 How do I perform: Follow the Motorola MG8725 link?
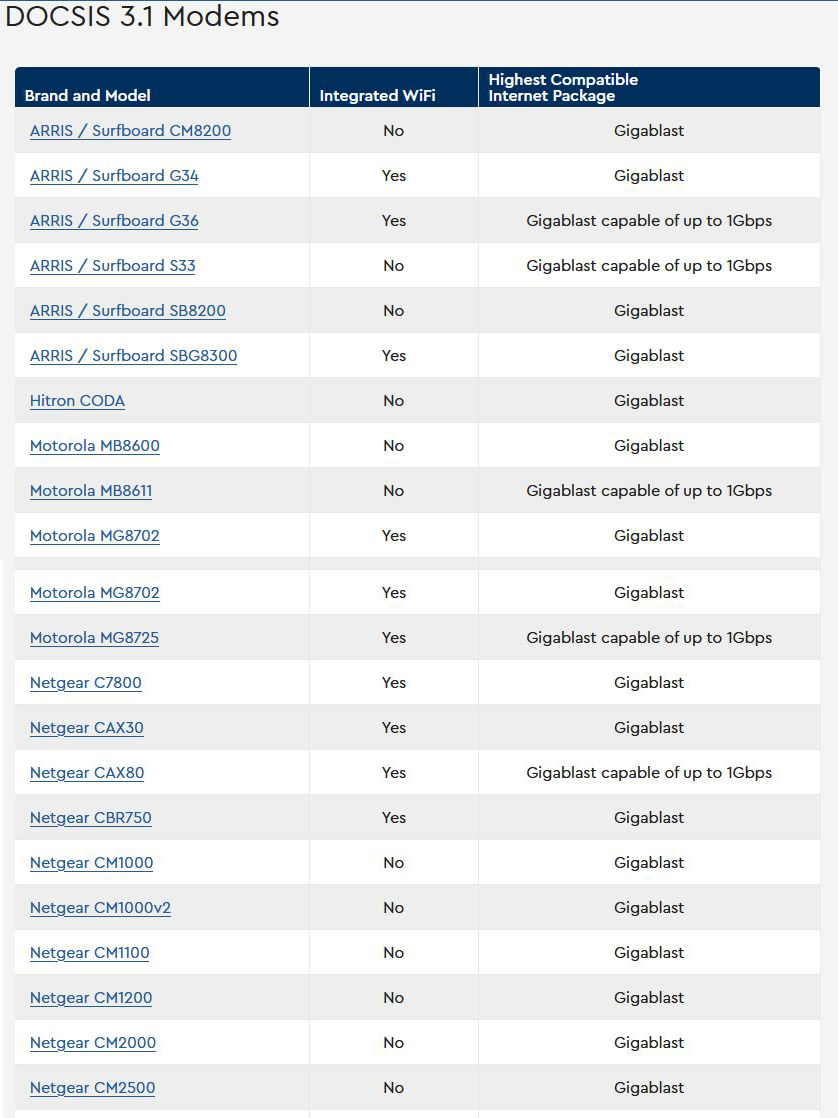click(94, 637)
